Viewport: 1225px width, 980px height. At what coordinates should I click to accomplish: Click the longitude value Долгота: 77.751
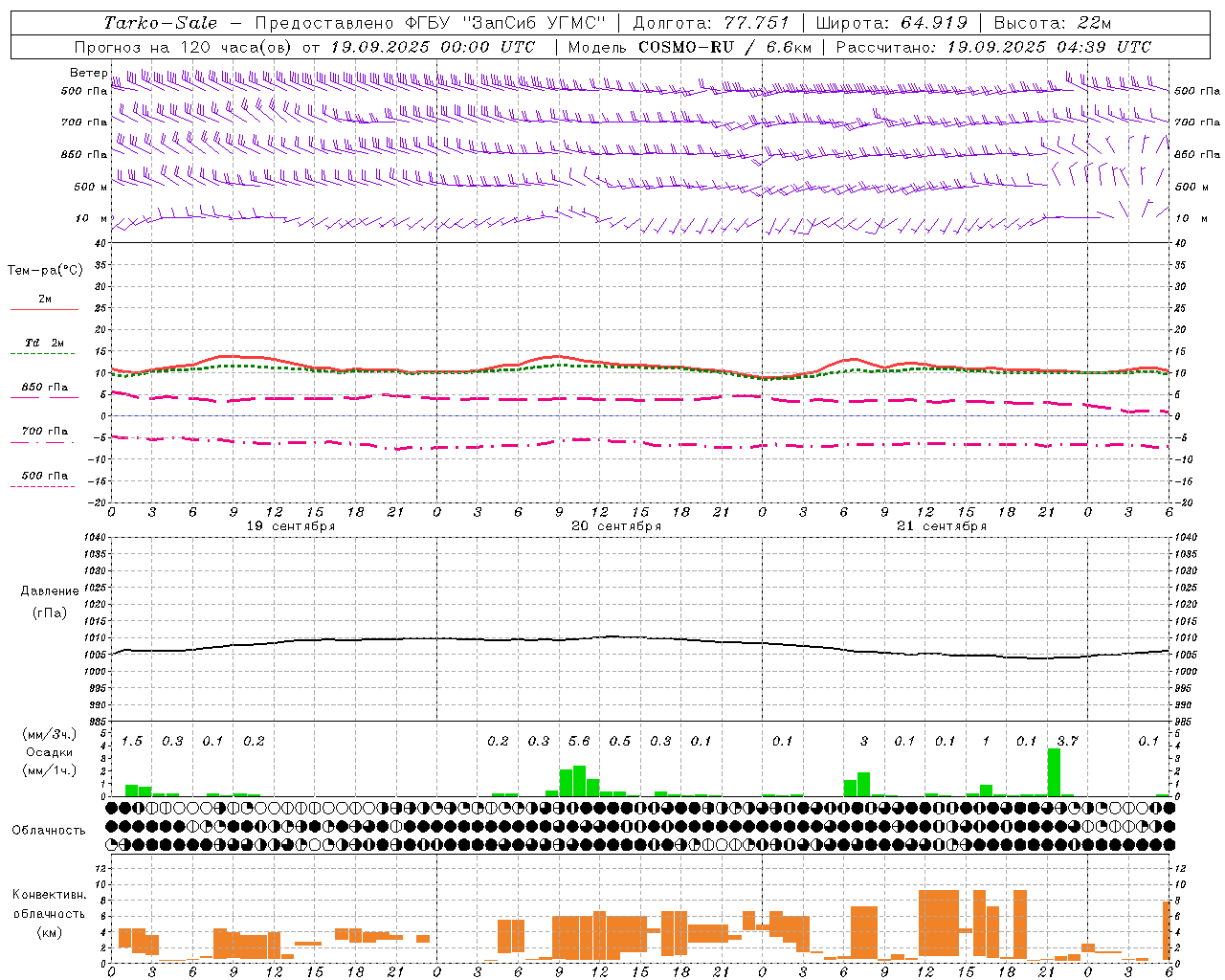tap(711, 23)
